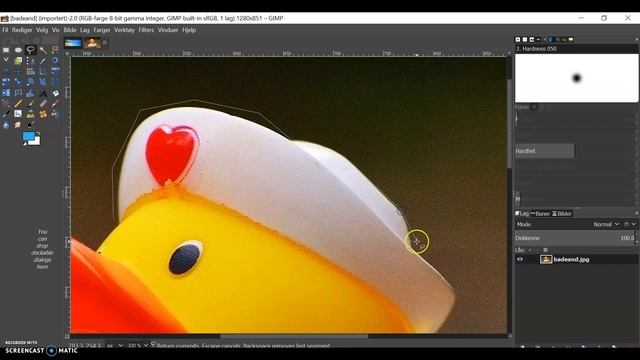Toggle visibility eye of badeand.jpg layer
640x360 pixels.
tap(520, 259)
